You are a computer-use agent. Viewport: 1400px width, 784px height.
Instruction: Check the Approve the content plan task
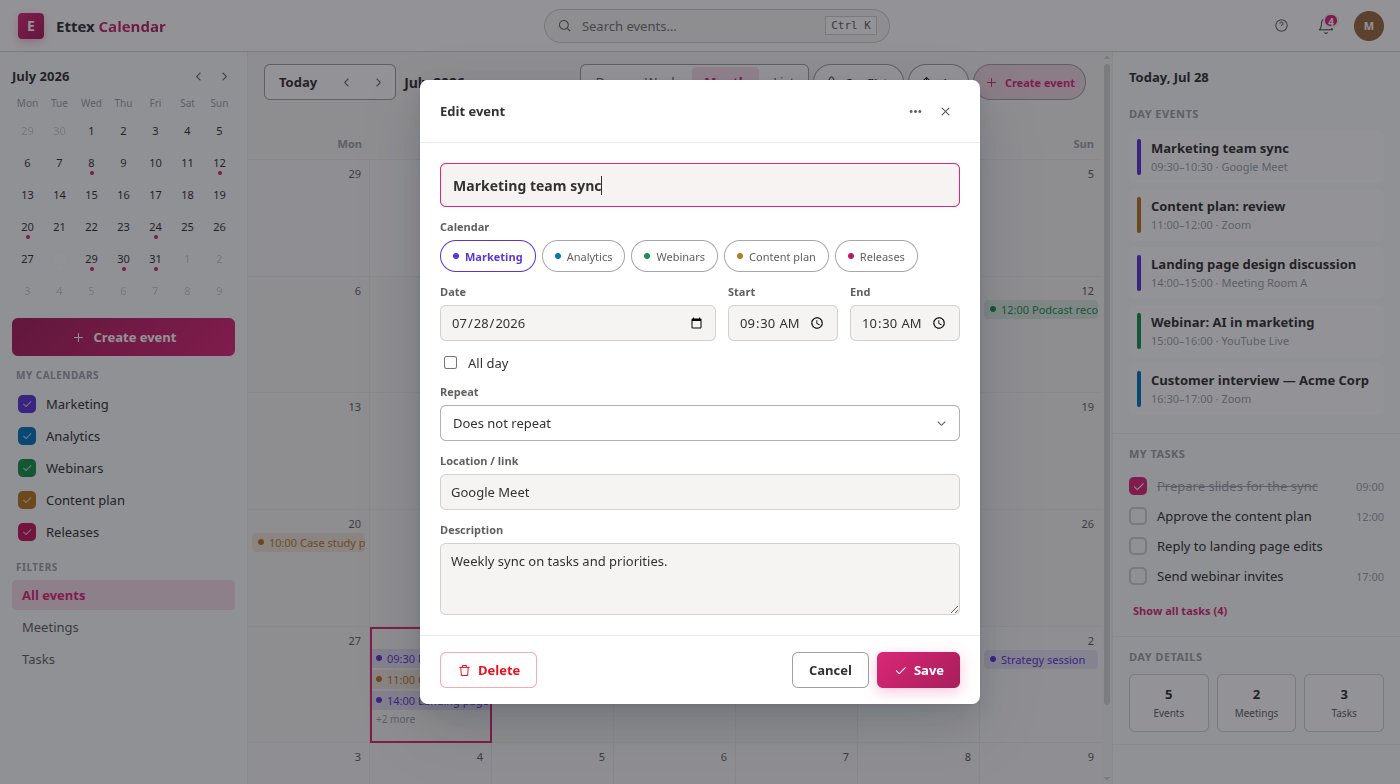tap(1138, 517)
